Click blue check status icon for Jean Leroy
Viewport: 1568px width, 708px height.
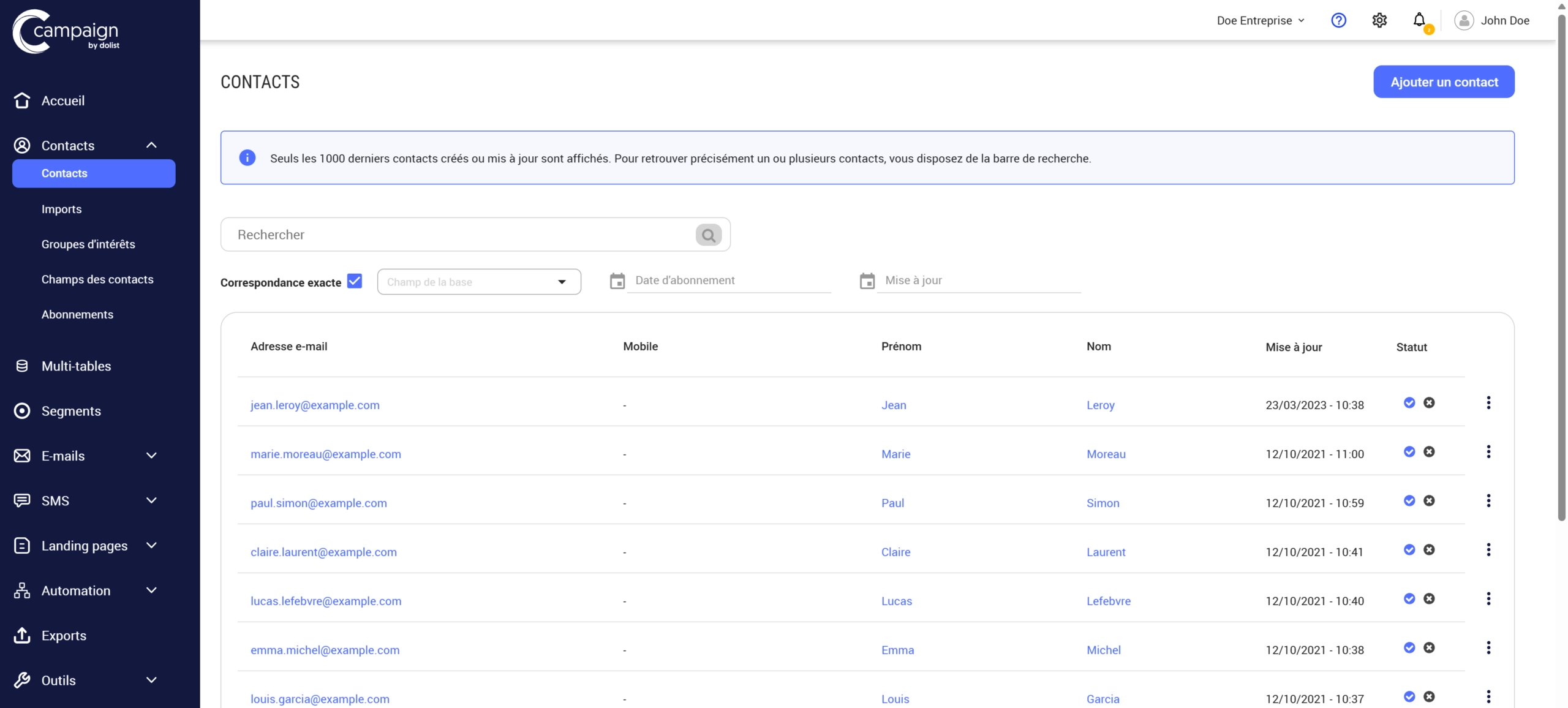click(1409, 402)
